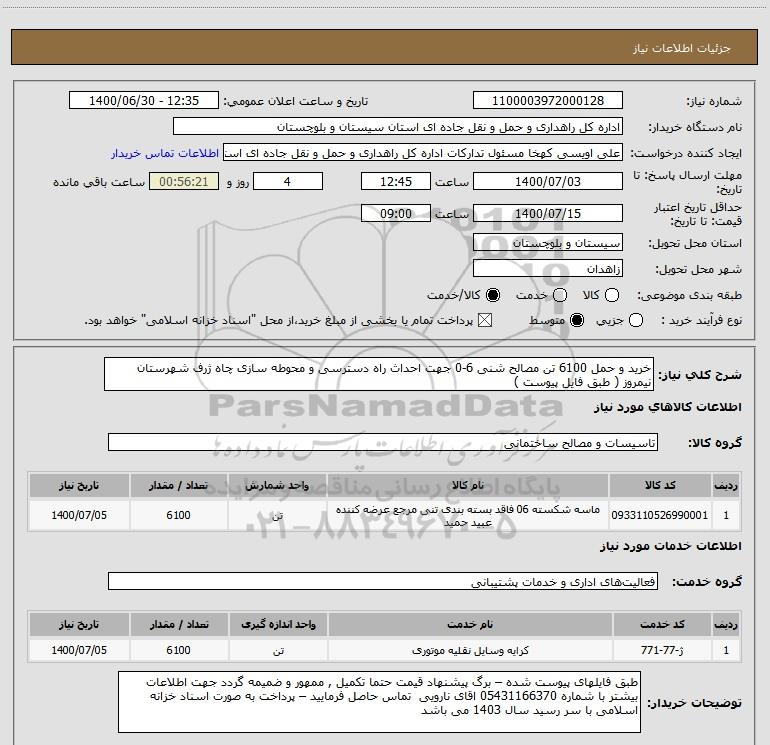770x745 pixels.
Task: Click the اطلاعات خدمات مورد نیاز heading
Action: click(x=670, y=546)
